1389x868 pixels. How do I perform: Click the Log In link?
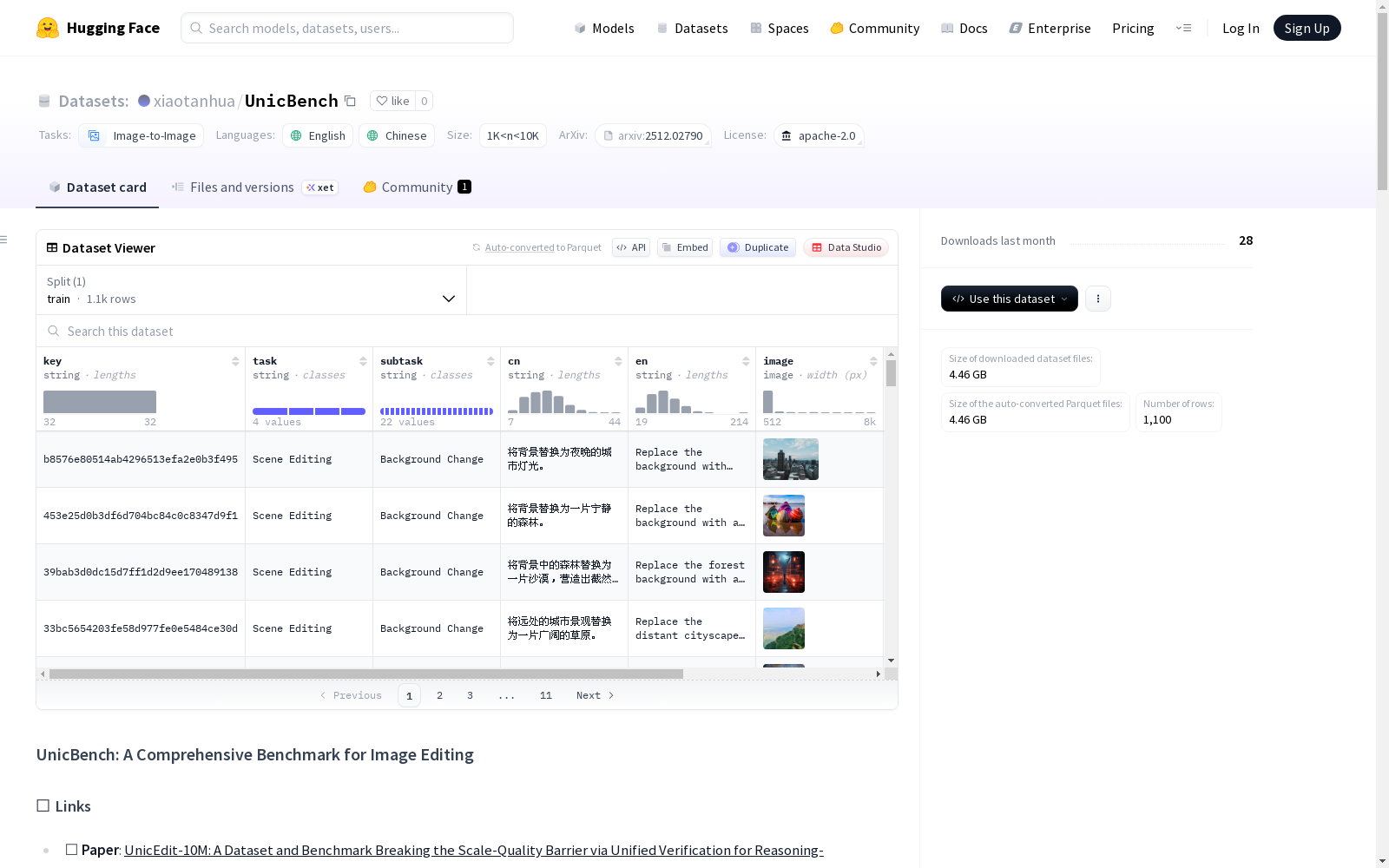point(1241,28)
